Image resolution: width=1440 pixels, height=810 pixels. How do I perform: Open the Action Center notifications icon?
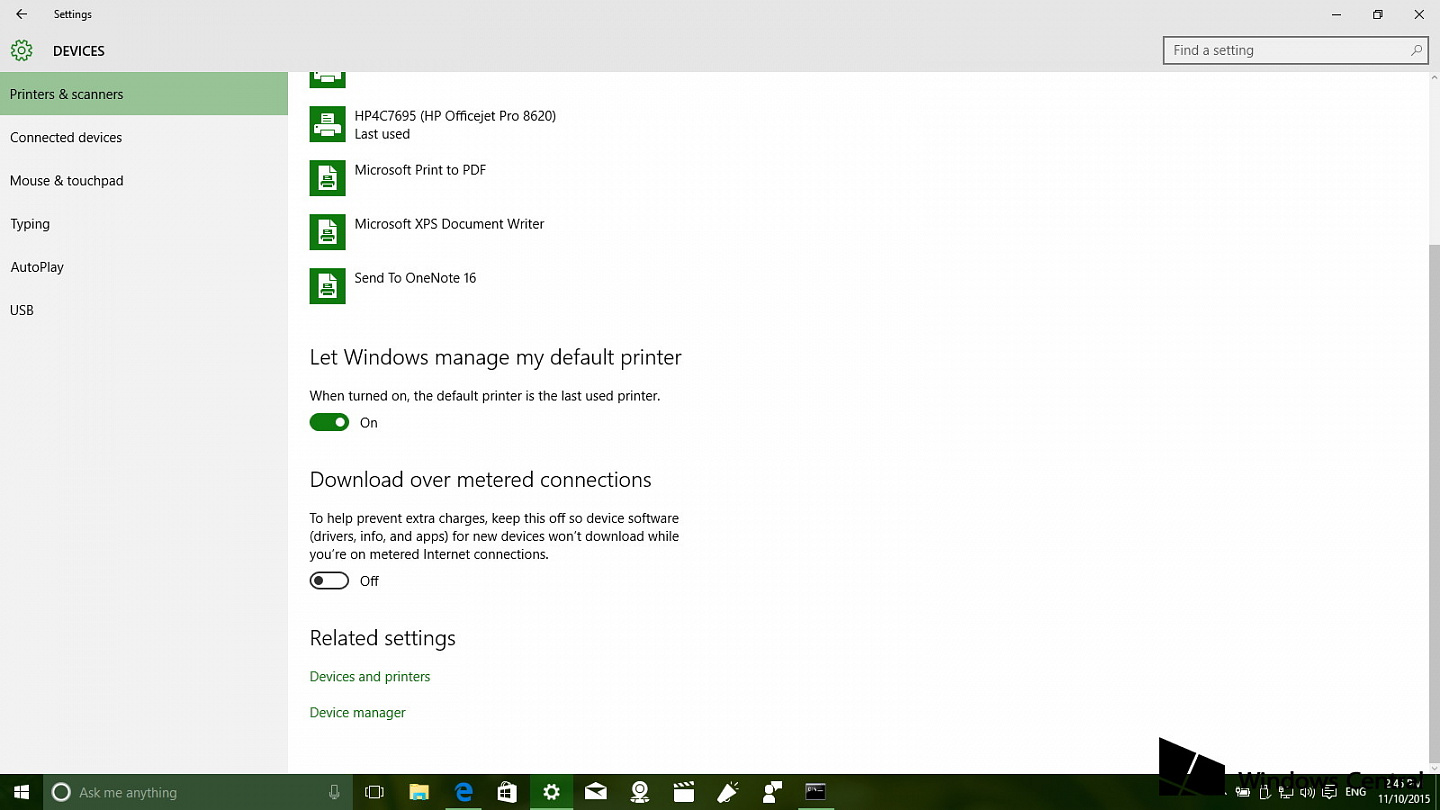[1329, 792]
